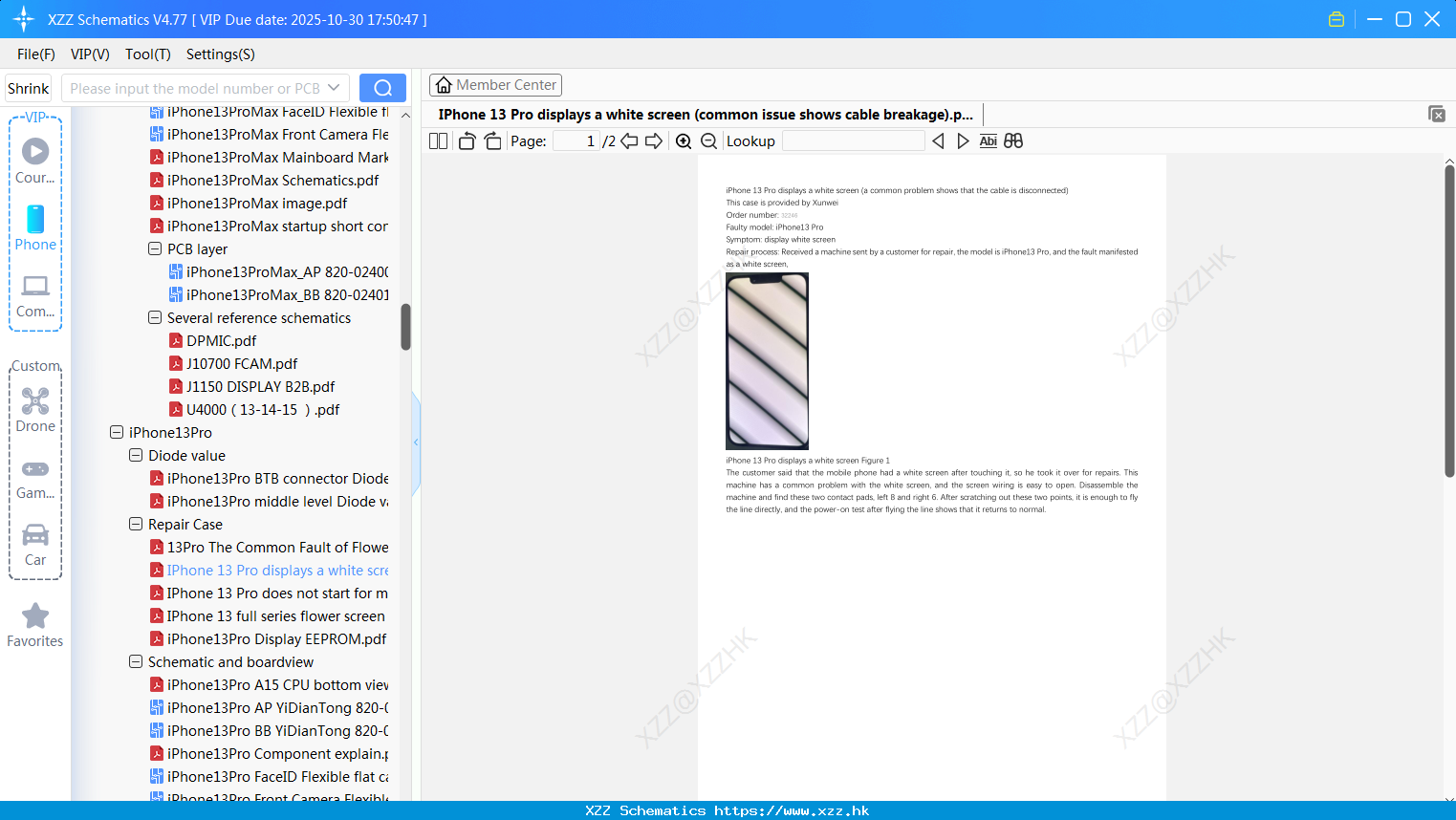Open the model number dropdown arrow
Viewport: 1456px width, 820px height.
tap(334, 88)
